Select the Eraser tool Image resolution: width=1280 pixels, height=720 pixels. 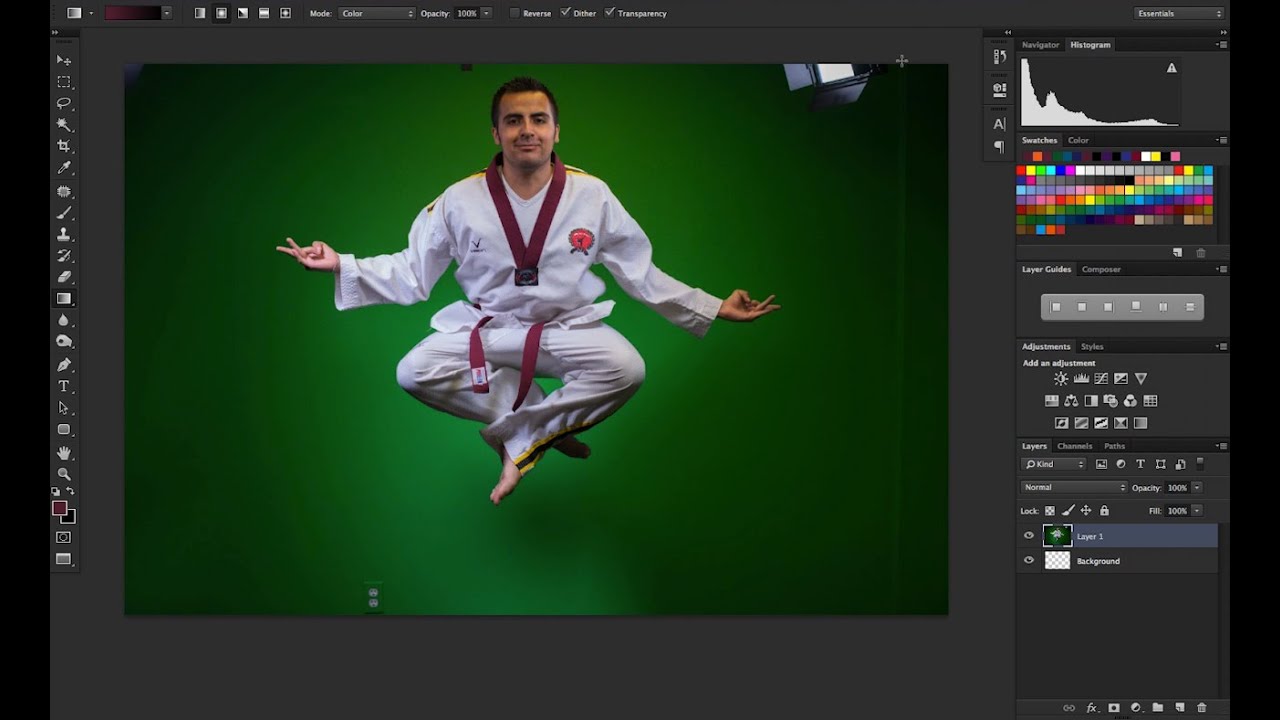point(64,277)
